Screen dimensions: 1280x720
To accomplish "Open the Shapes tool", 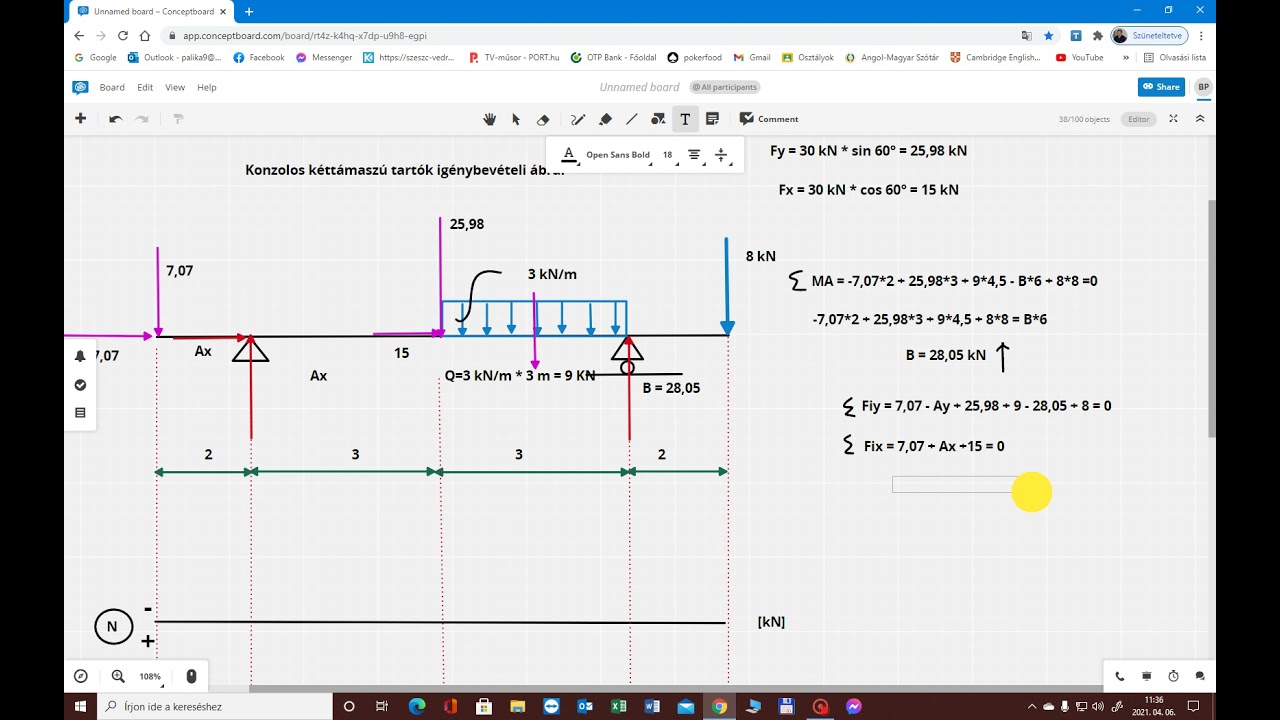I will pos(658,119).
